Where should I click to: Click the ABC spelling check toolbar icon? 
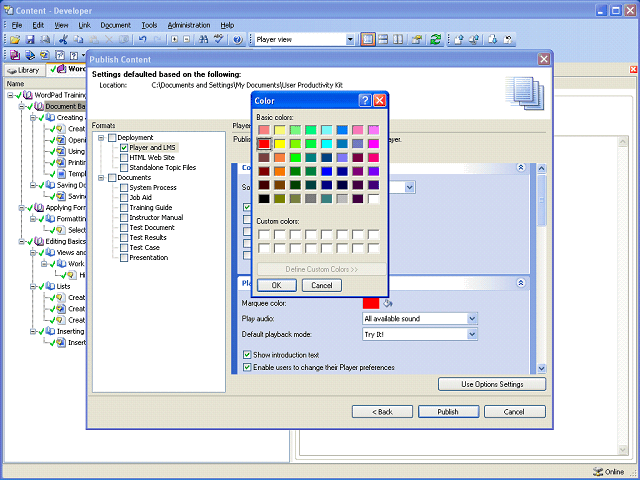pyautogui.click(x=219, y=40)
